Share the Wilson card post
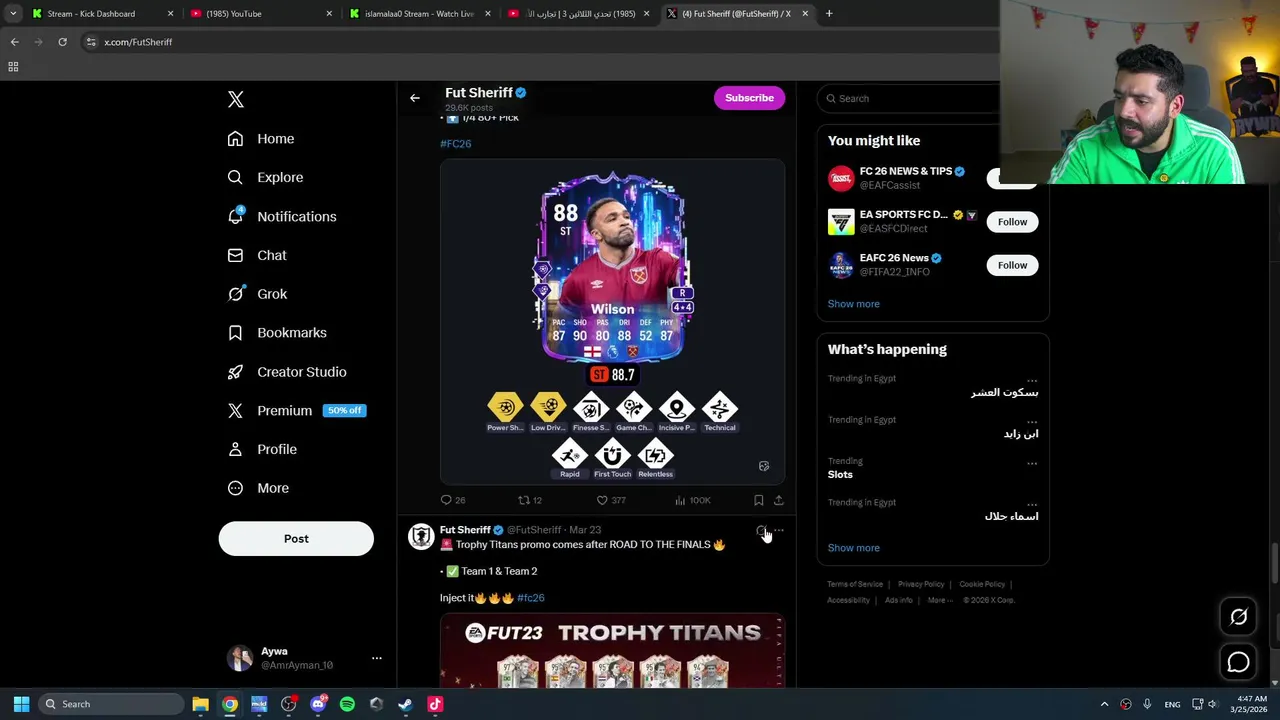 coord(779,500)
